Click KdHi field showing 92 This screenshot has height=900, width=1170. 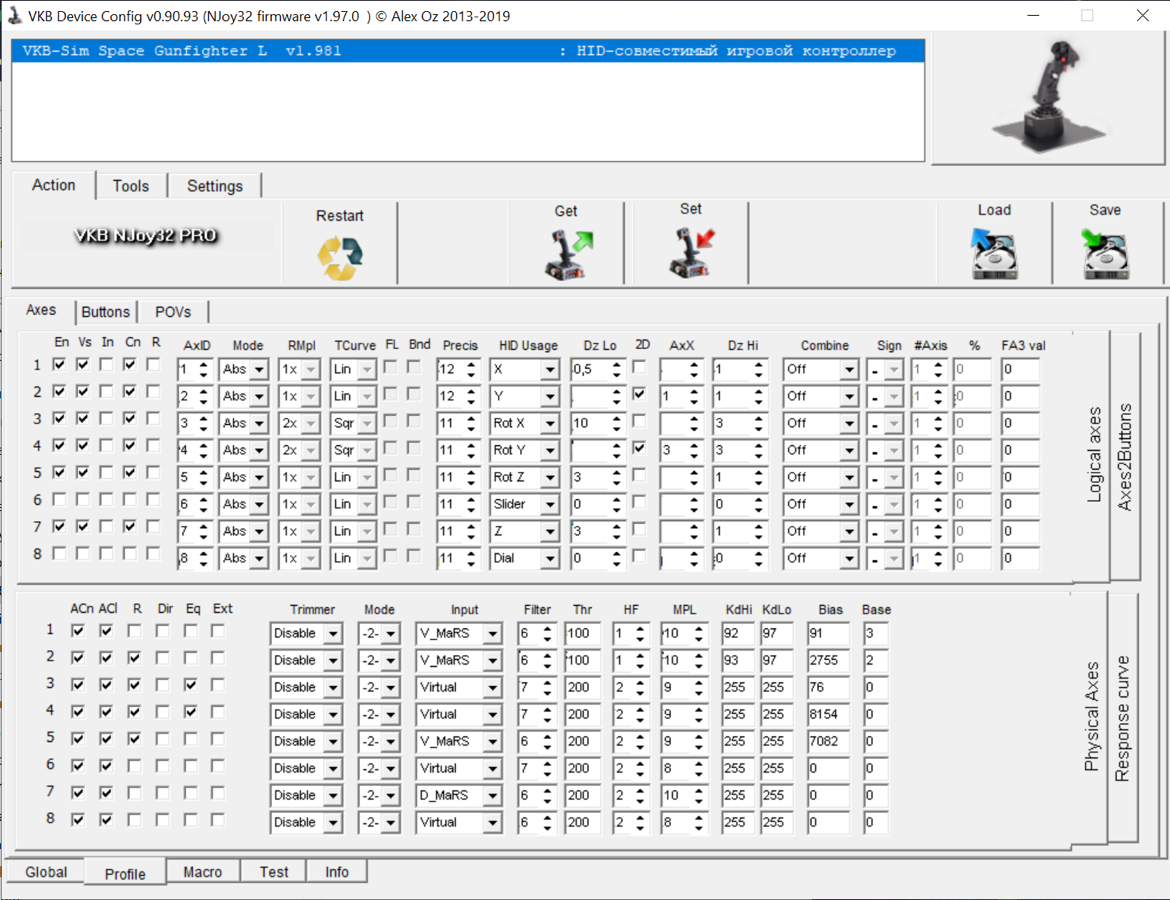click(737, 634)
